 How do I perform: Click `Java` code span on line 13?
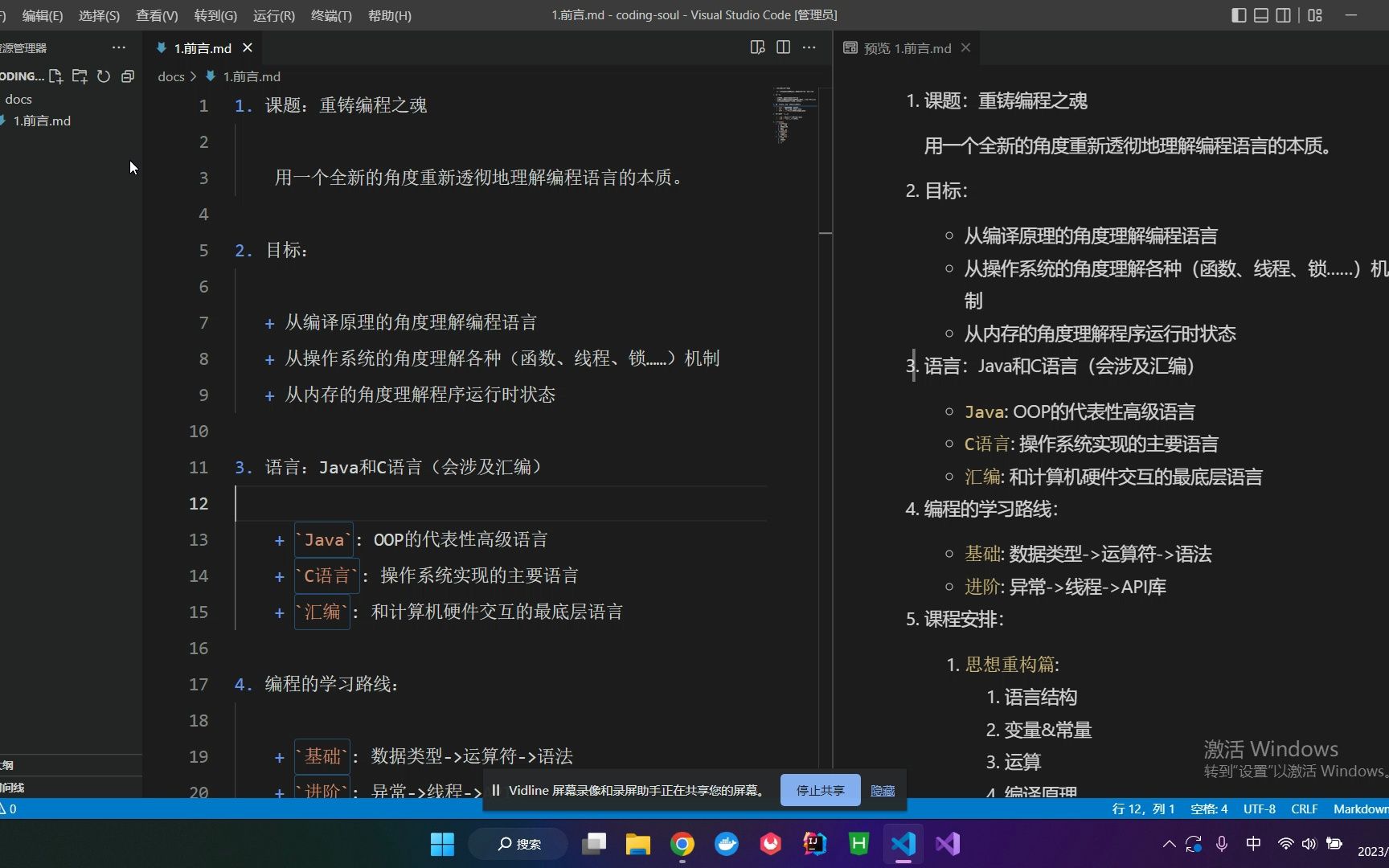coord(323,539)
